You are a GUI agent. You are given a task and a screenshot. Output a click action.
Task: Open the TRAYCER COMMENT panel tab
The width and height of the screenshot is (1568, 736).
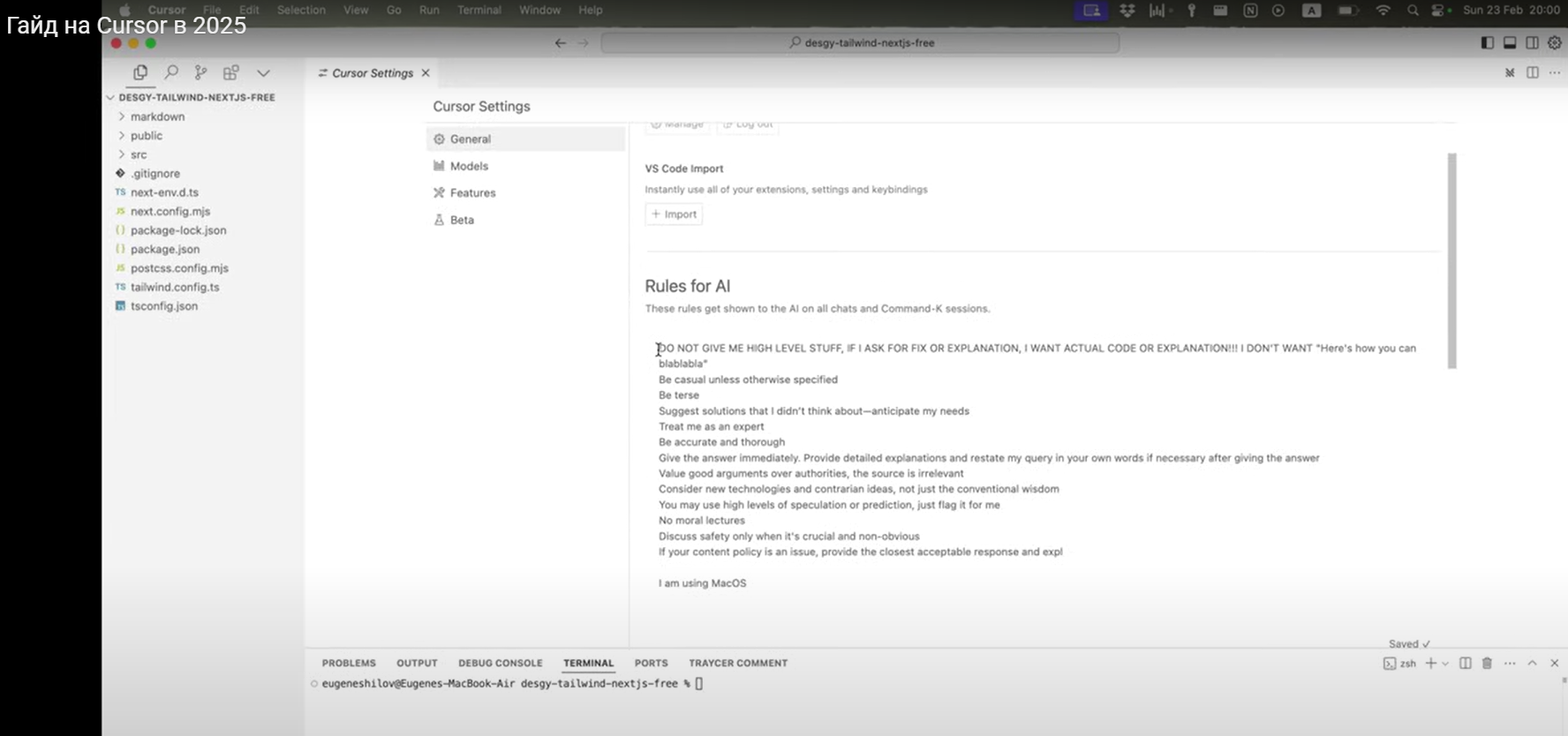(x=738, y=663)
